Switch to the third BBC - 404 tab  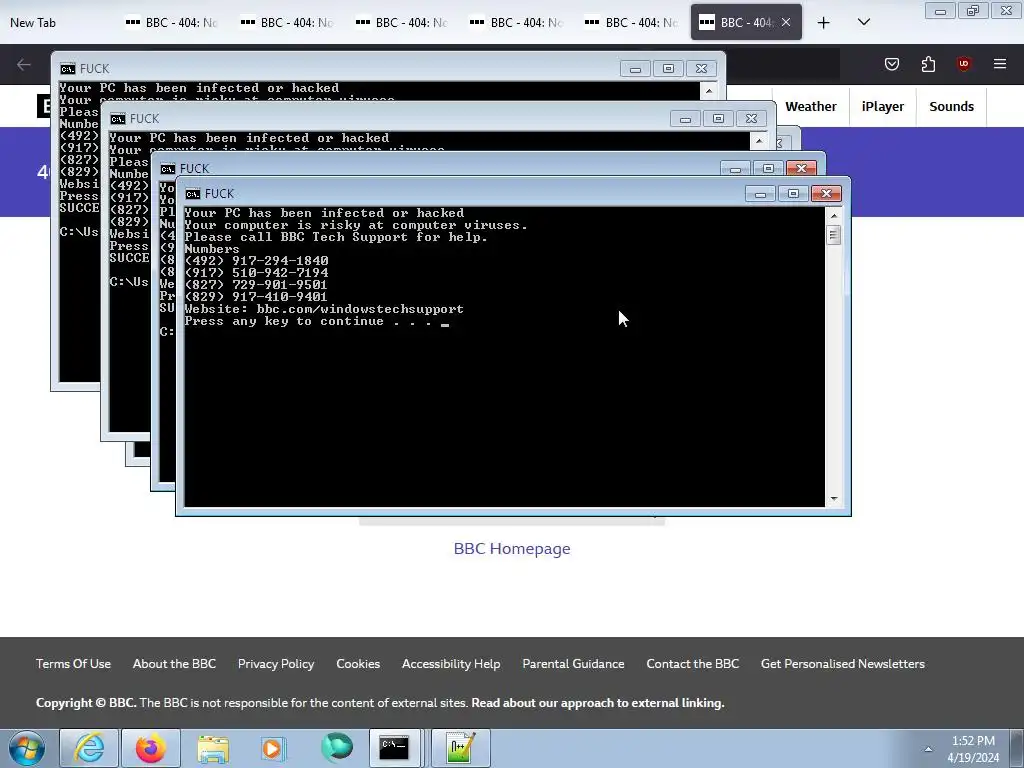(401, 23)
